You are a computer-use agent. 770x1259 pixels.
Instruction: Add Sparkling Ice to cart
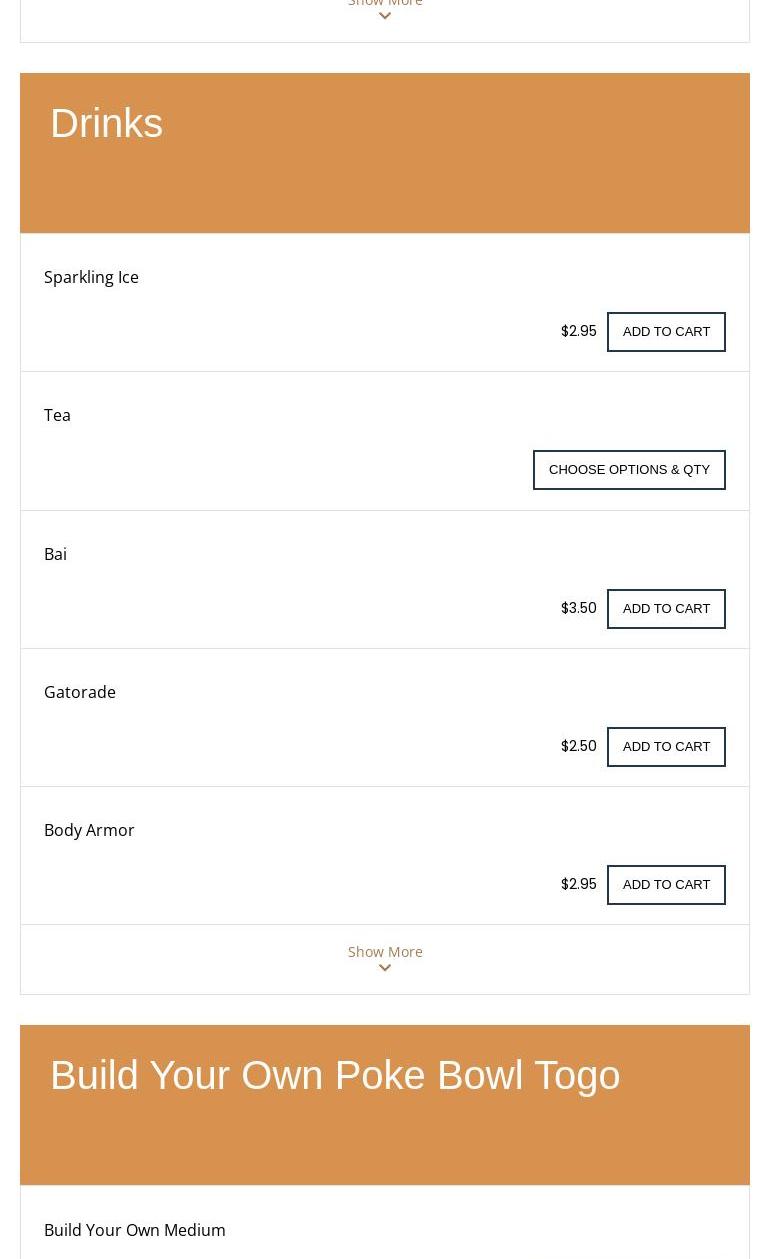(666, 332)
